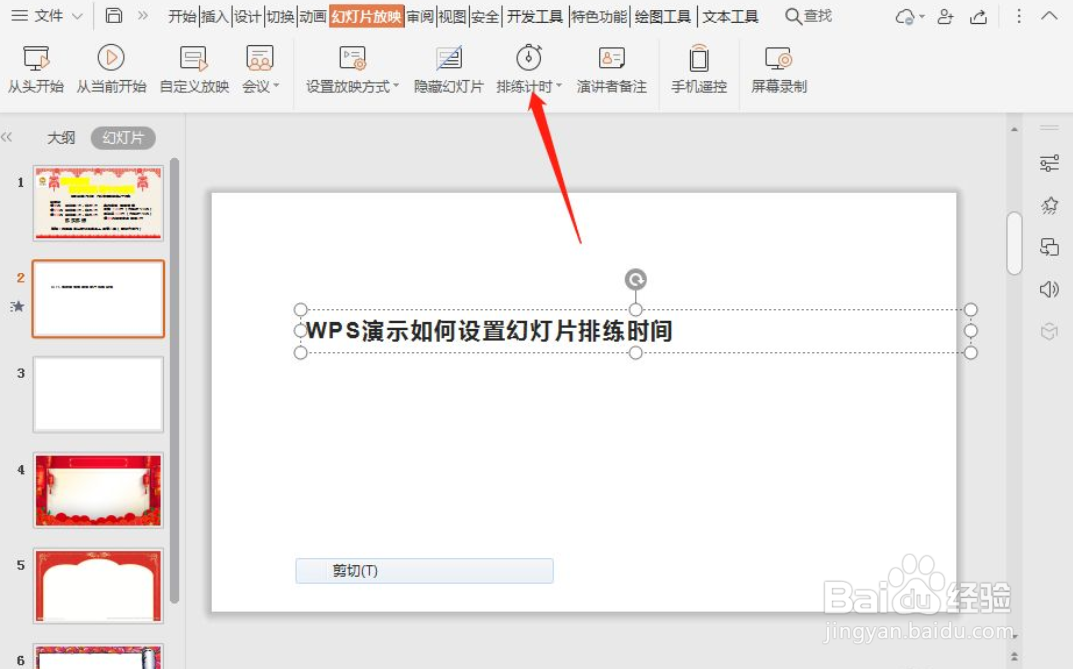Screen dimensions: 1073x669
Task: Click the audio settings speaker icon in sidebar
Action: pyautogui.click(x=1049, y=290)
